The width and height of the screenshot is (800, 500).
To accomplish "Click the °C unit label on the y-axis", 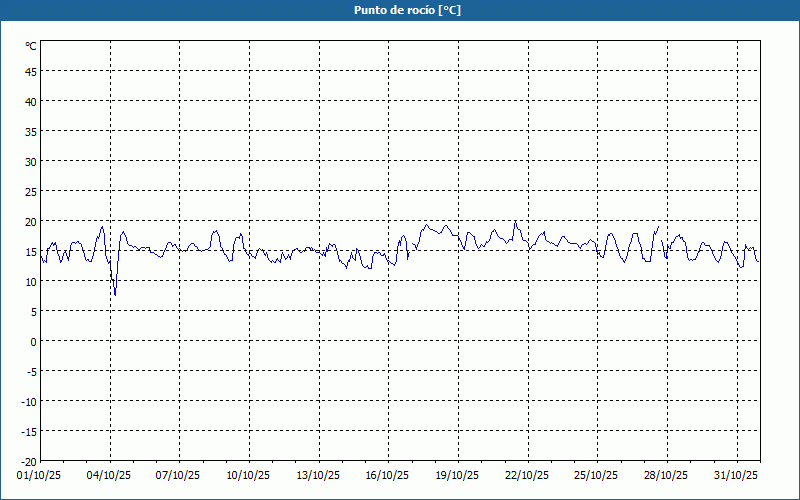I will click(x=30, y=46).
